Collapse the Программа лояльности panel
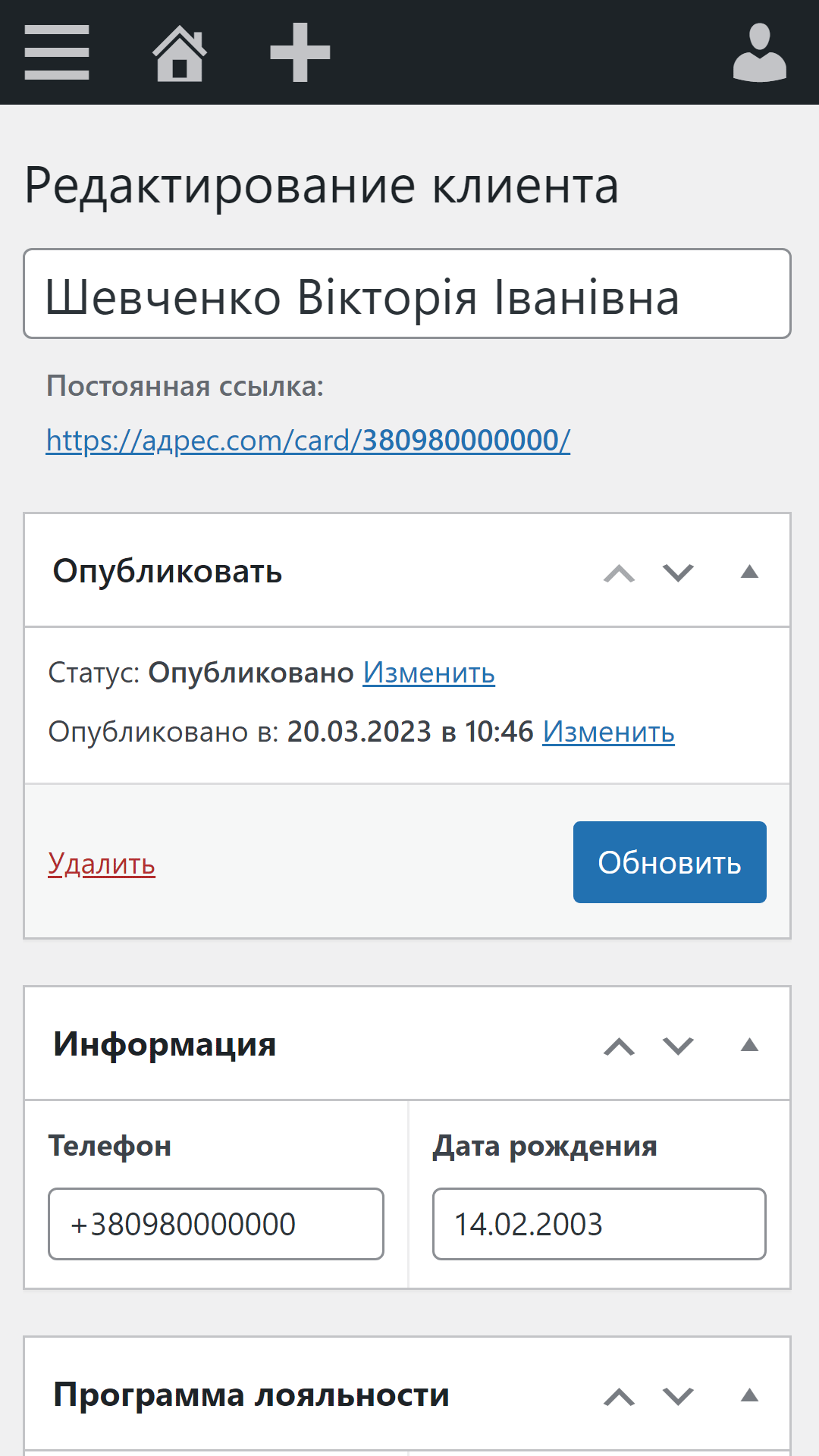 coord(749,1395)
